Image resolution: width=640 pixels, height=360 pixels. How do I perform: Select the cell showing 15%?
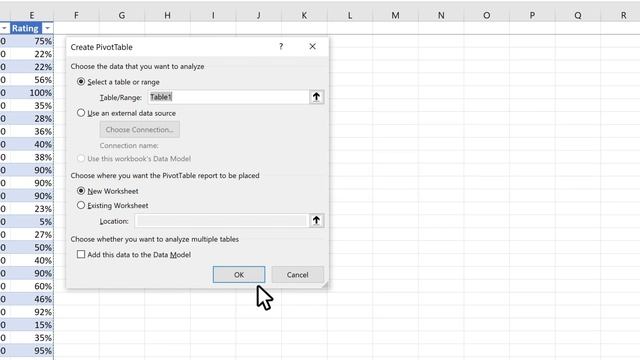(x=31, y=325)
